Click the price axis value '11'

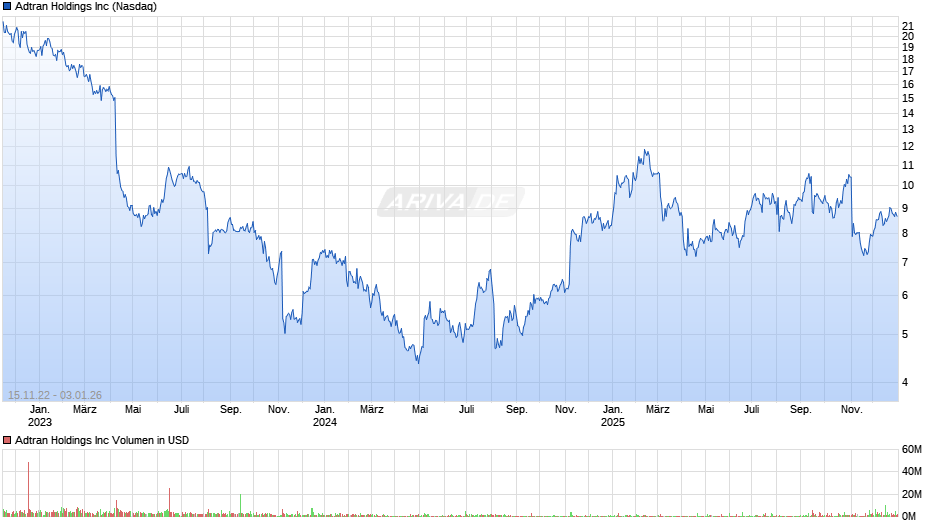point(908,166)
